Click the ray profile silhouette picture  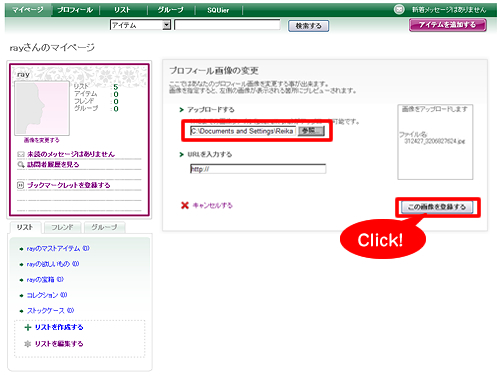[x=42, y=108]
